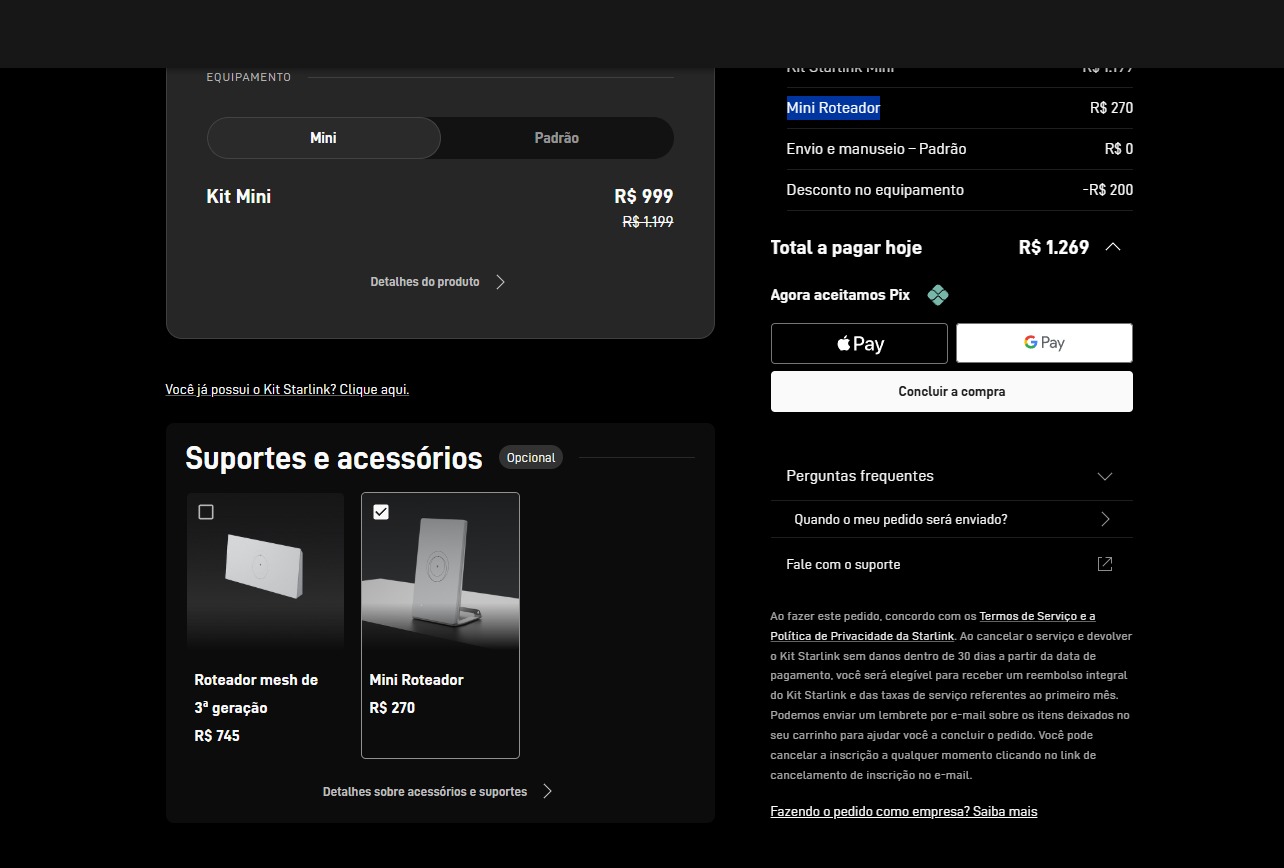
Task: Open Fazendo o pedido como empresa link
Action: click(903, 811)
